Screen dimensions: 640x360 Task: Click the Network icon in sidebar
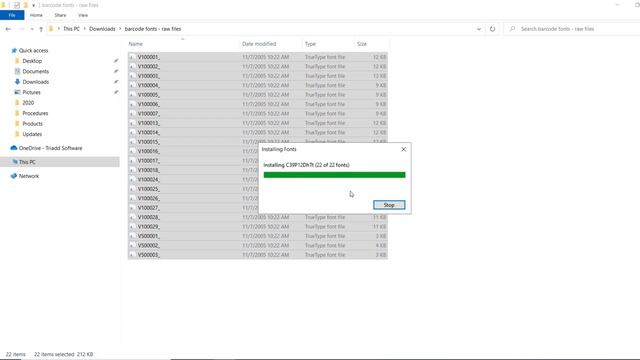14,176
